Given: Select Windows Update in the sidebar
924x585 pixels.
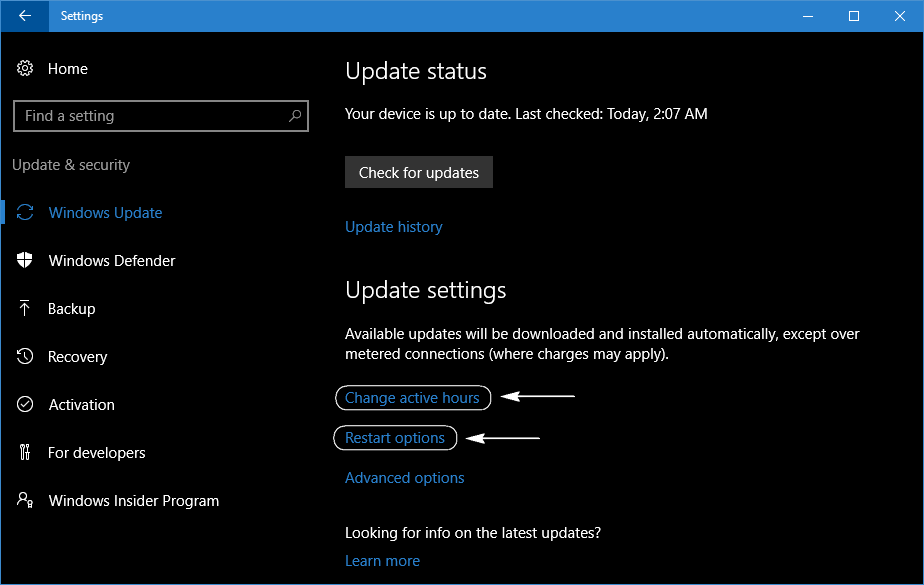Looking at the screenshot, I should coord(105,213).
